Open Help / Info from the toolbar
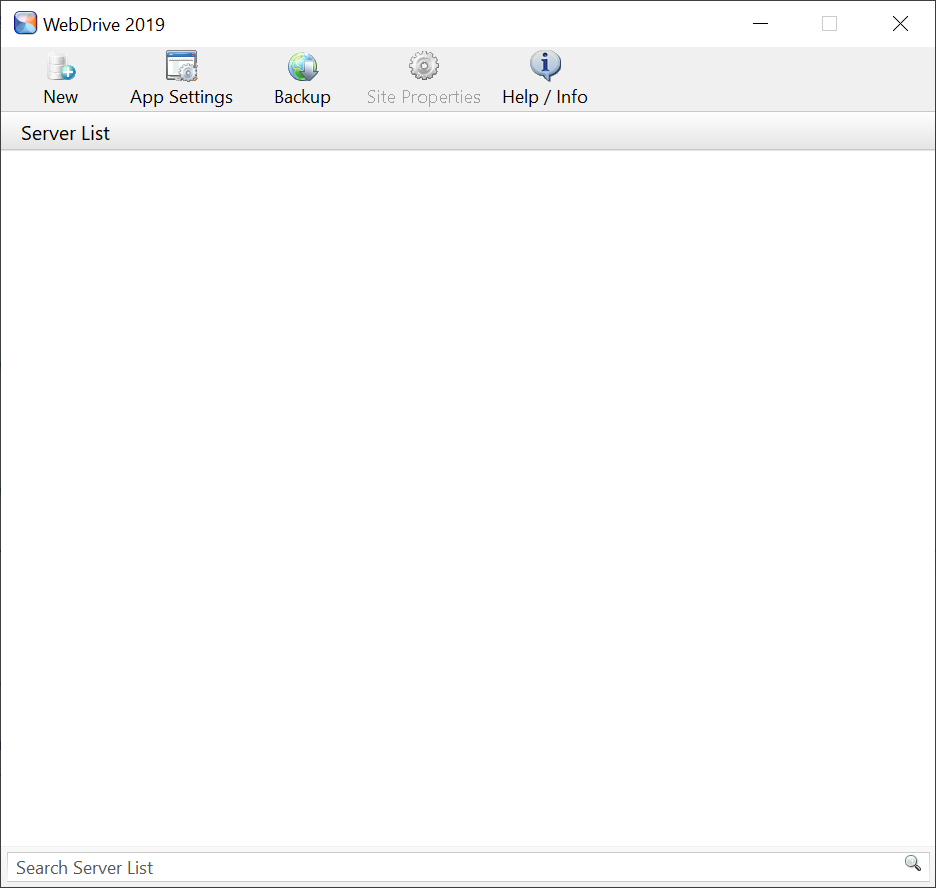 point(545,78)
